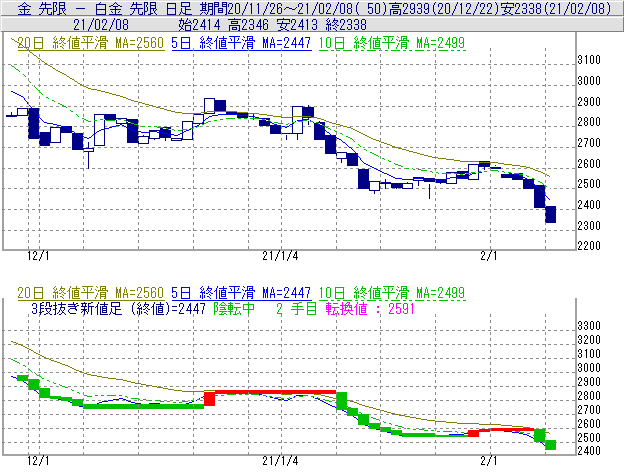Click the date 21/02/08 in info bar
Image resolution: width=624 pixels, height=473 pixels.
point(101,25)
